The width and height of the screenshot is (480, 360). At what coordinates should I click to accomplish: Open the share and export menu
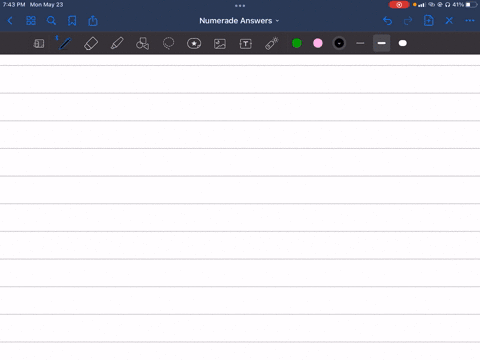[93, 21]
